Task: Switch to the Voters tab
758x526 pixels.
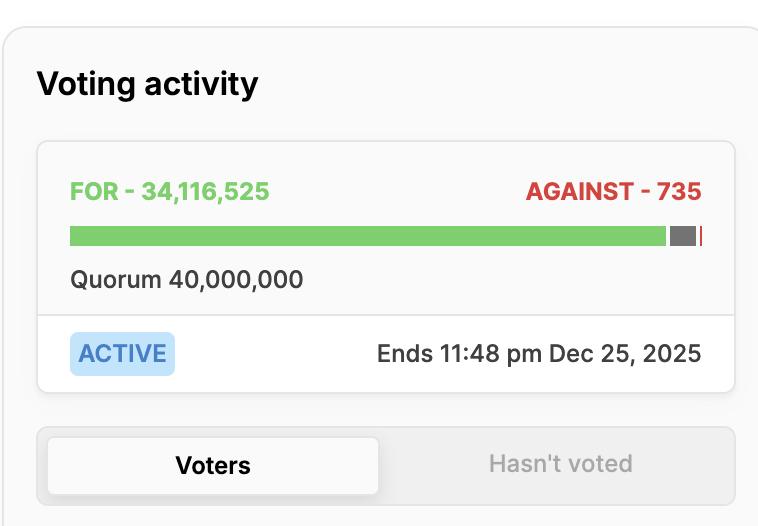Action: pyautogui.click(x=213, y=465)
